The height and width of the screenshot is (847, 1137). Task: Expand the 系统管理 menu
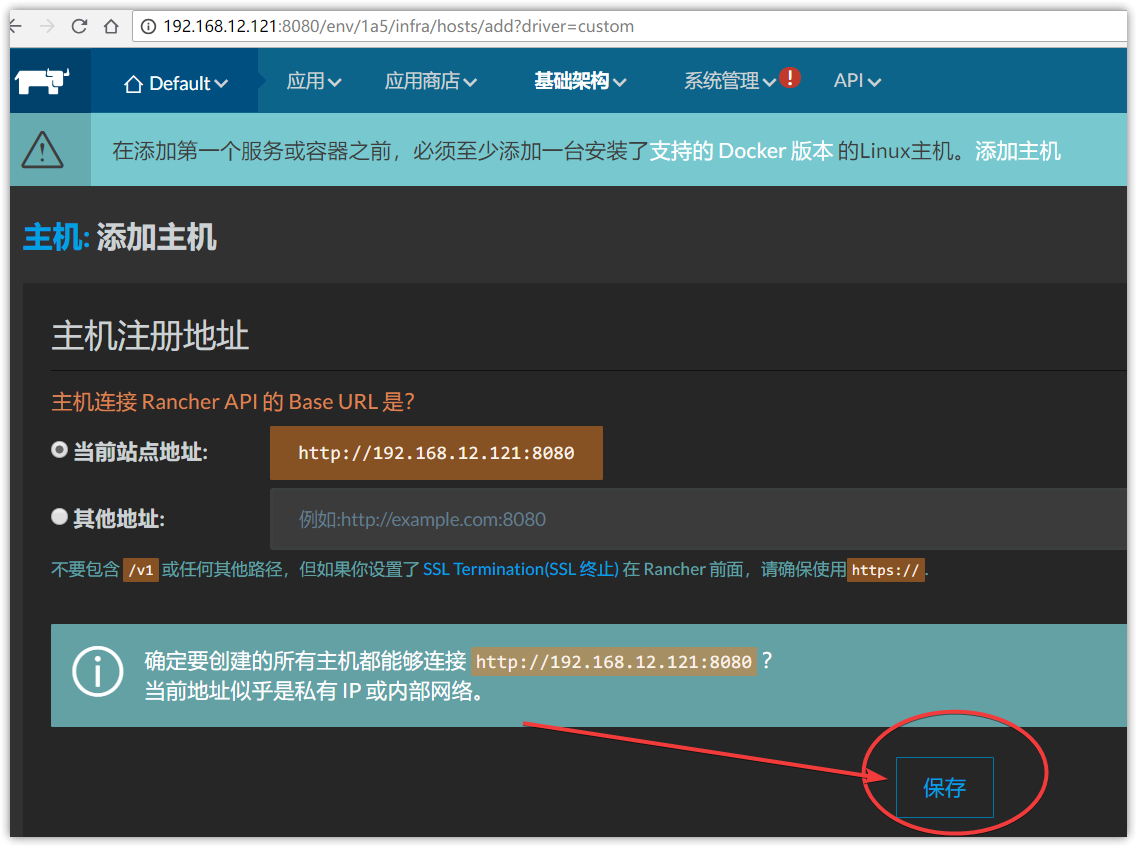(729, 81)
